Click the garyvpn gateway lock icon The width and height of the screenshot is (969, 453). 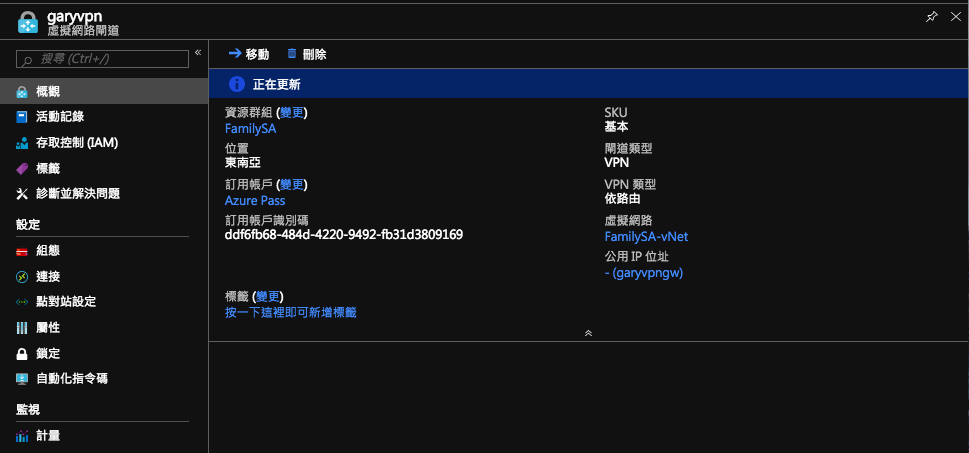click(x=28, y=22)
